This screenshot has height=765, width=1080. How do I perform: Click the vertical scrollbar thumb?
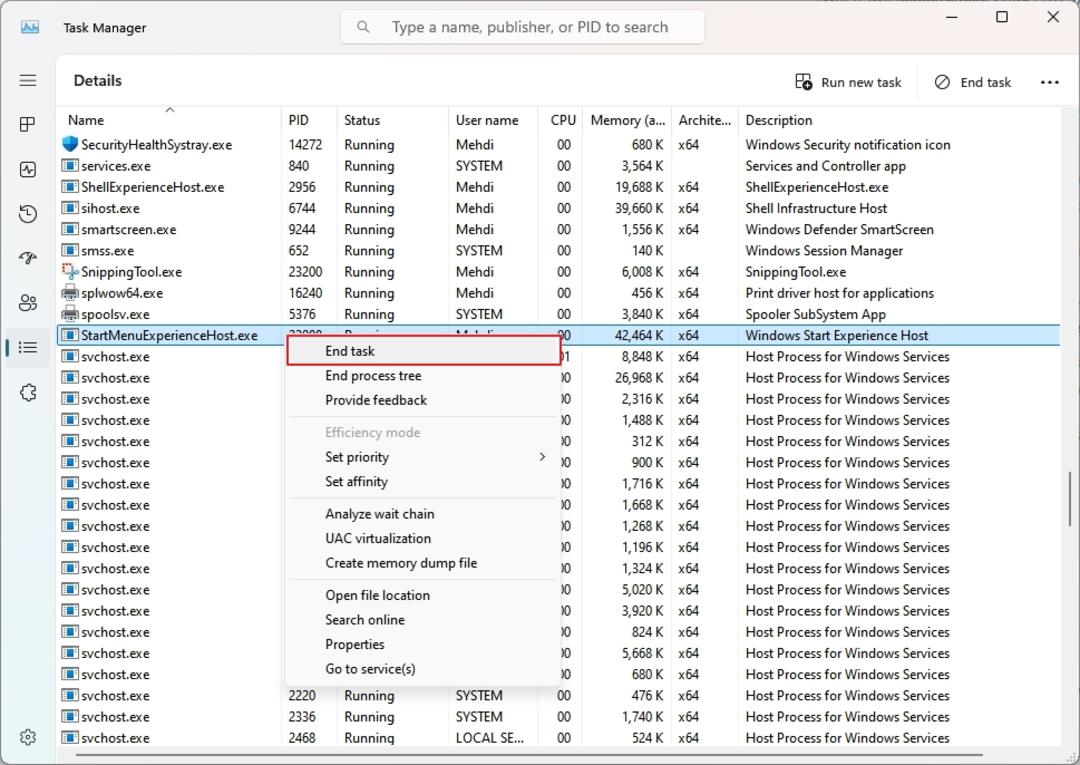[x=1069, y=499]
